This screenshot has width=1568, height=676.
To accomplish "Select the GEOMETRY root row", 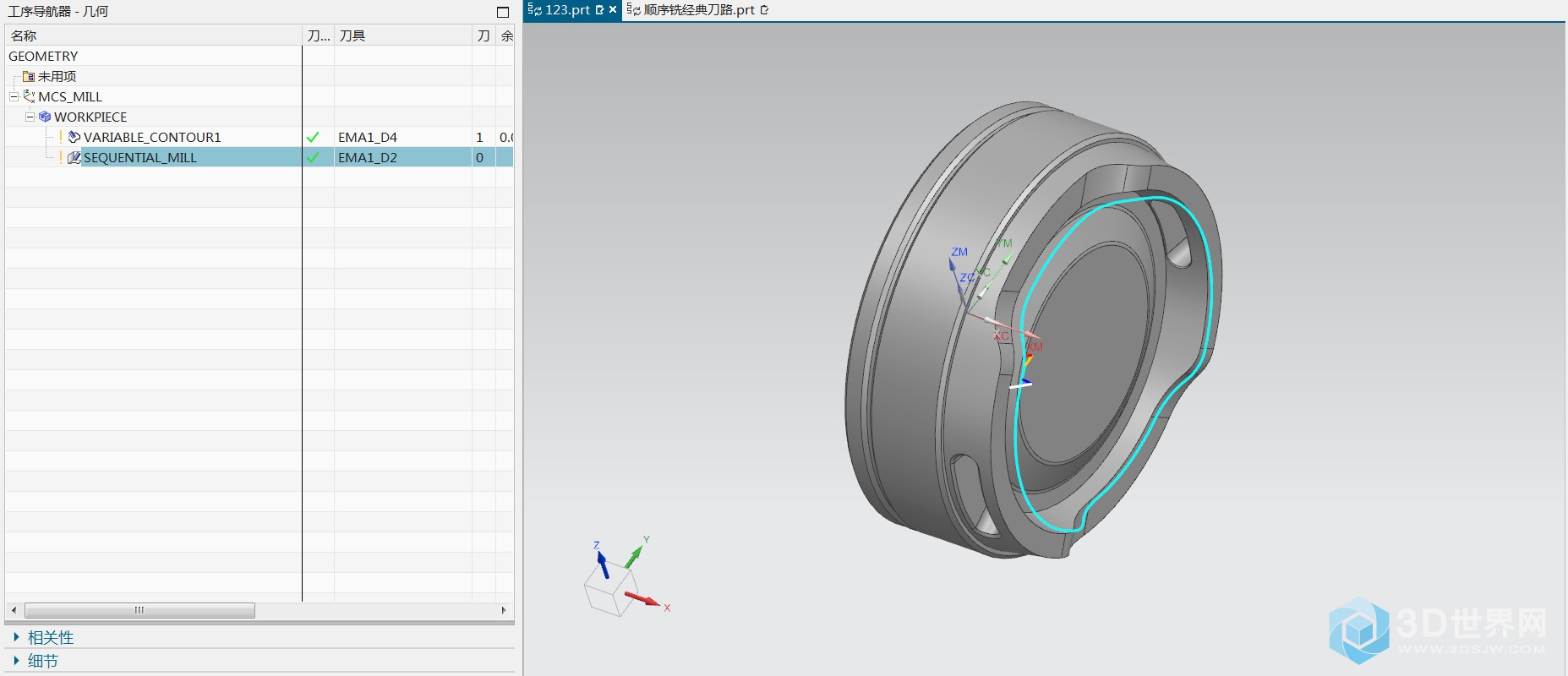I will [x=43, y=56].
